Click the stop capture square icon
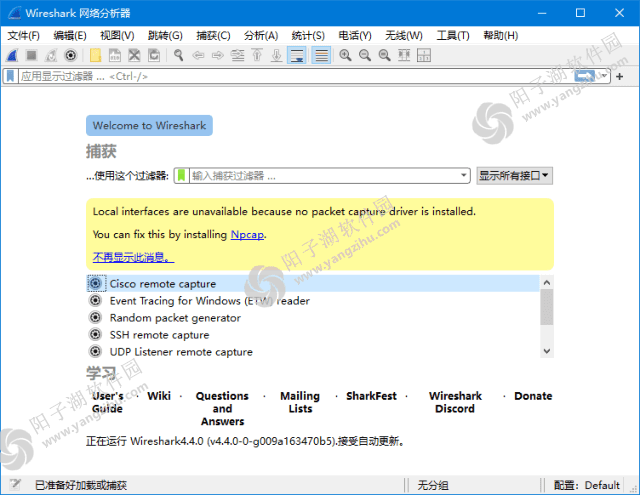Viewport: 640px width, 495px height. coord(31,55)
